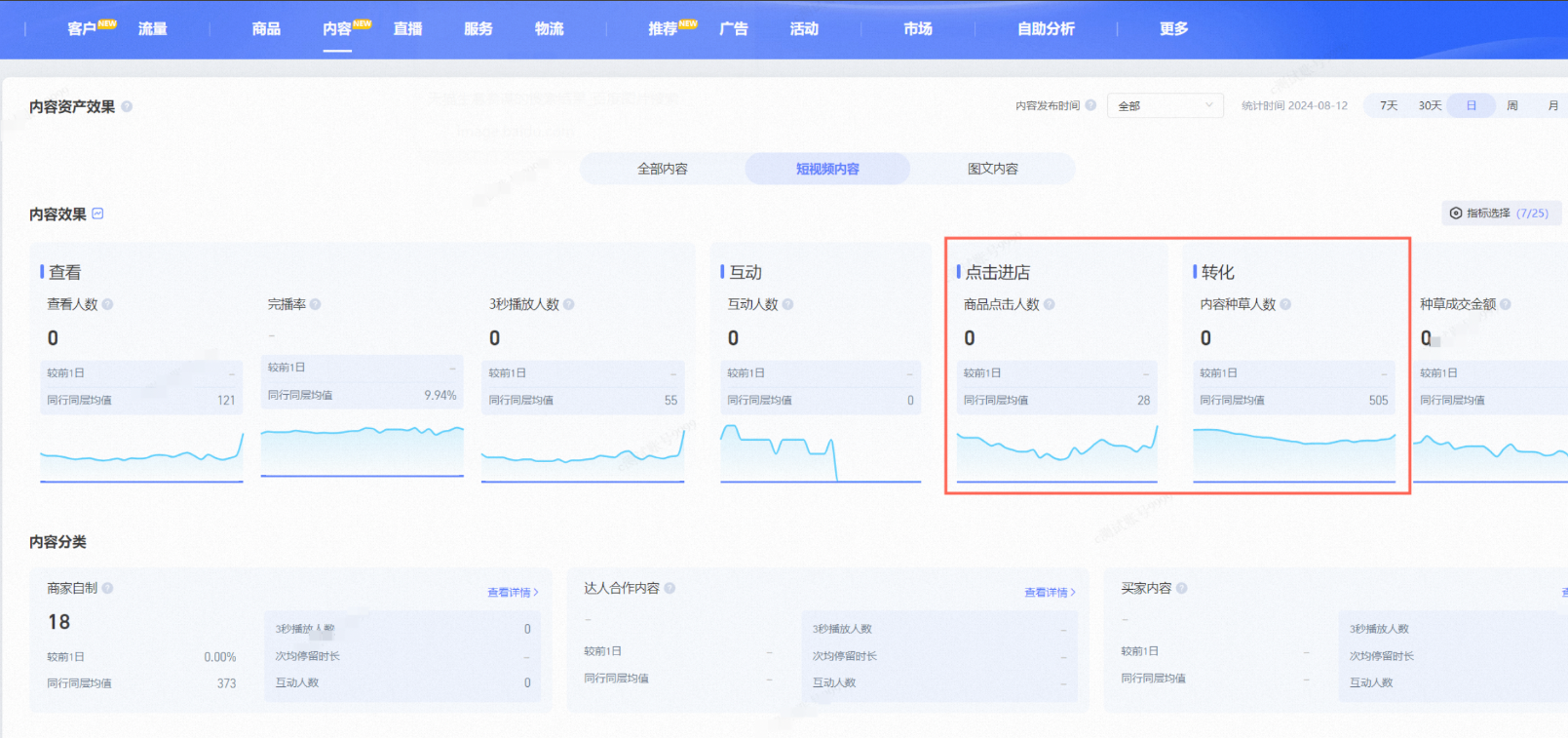Click 同行同层均值 373 in 商家自制 card
The image size is (1568, 738).
[141, 683]
